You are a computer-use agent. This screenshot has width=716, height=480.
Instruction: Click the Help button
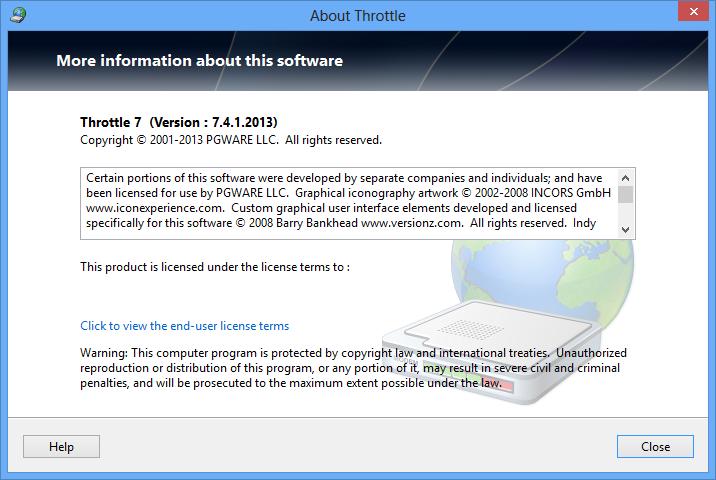point(61,446)
